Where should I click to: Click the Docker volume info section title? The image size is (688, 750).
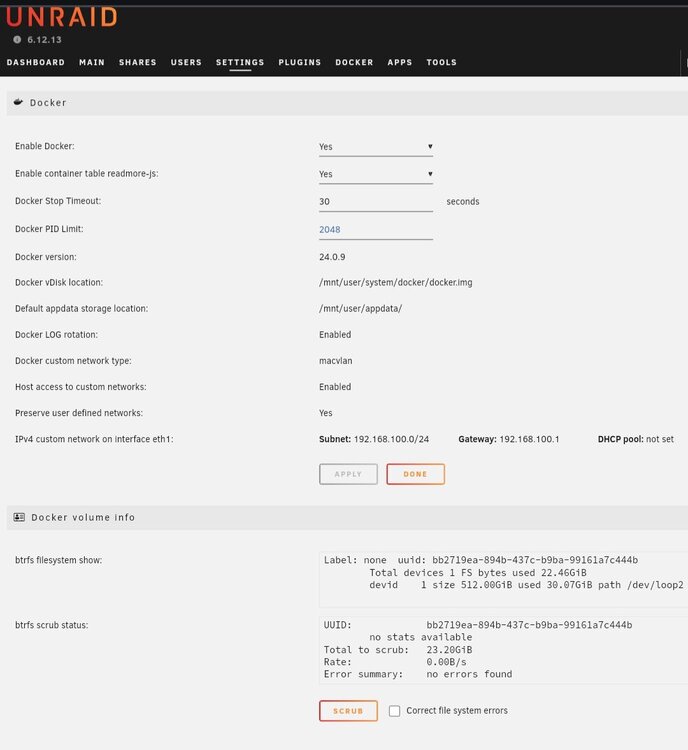click(83, 517)
